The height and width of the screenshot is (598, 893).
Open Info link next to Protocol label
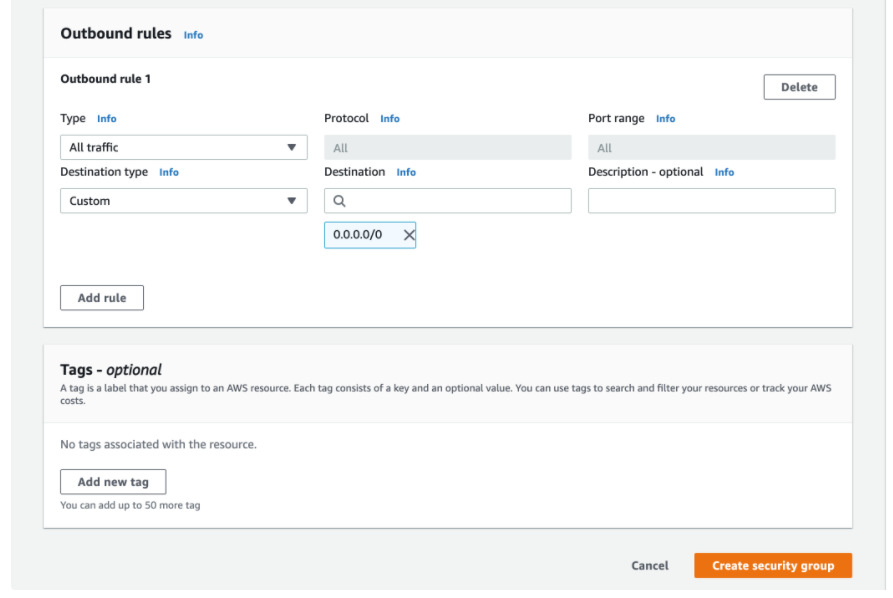(x=390, y=119)
